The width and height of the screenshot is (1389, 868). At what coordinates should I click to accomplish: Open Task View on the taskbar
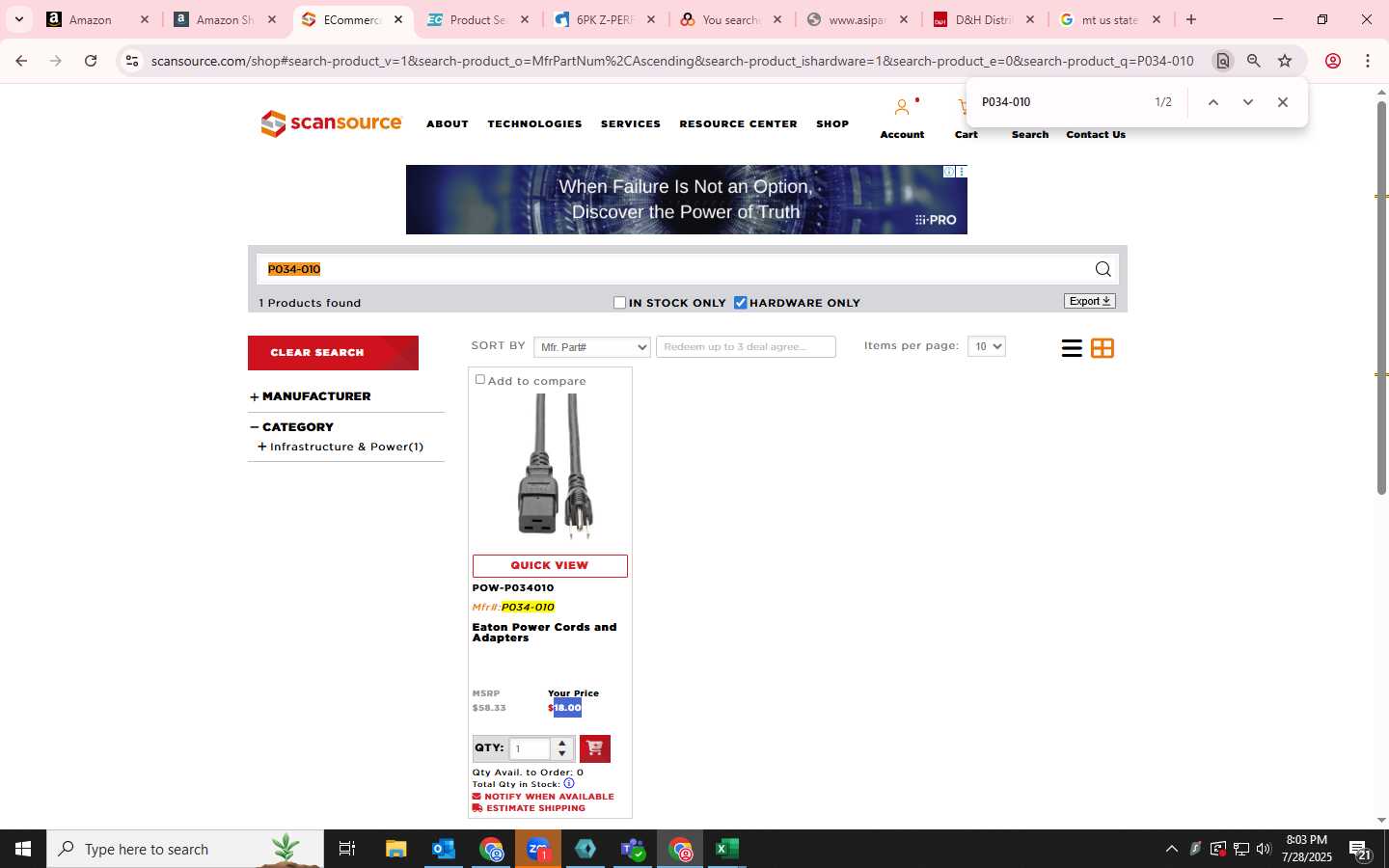(x=347, y=849)
